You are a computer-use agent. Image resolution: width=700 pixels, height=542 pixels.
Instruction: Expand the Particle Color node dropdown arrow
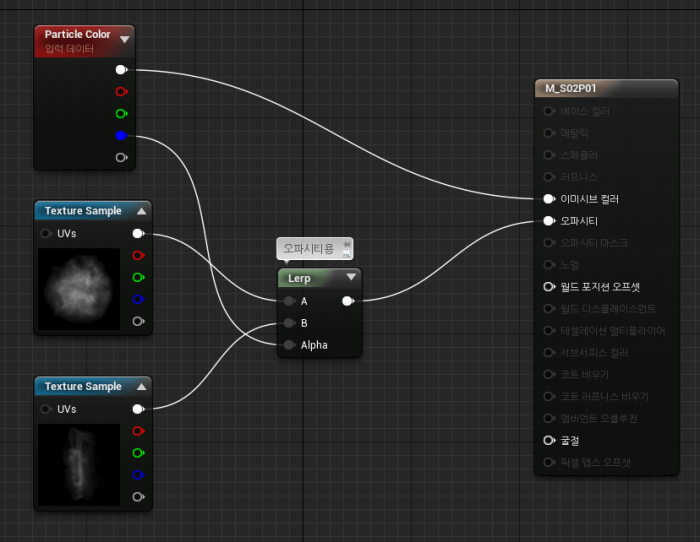click(x=124, y=39)
